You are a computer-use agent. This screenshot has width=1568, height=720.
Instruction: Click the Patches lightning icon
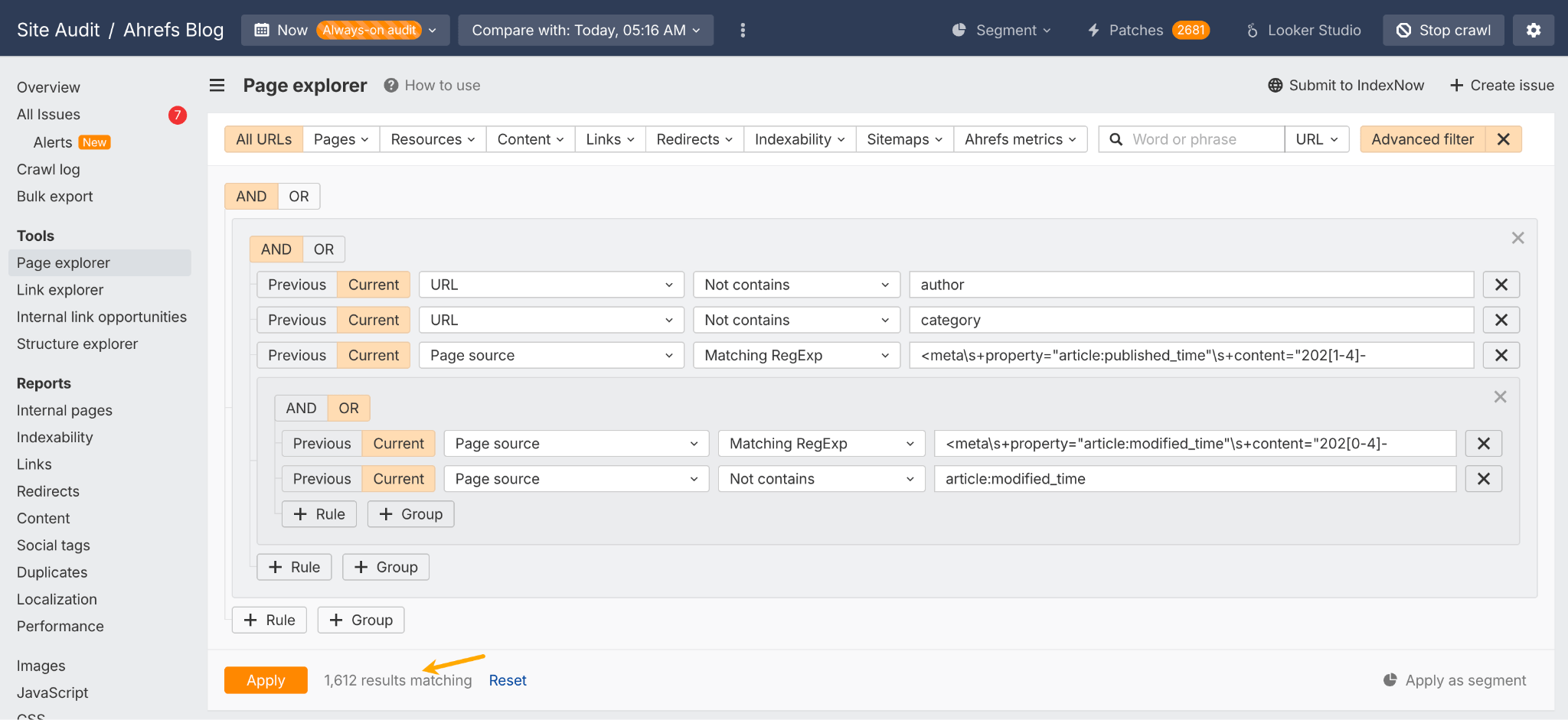(x=1093, y=30)
